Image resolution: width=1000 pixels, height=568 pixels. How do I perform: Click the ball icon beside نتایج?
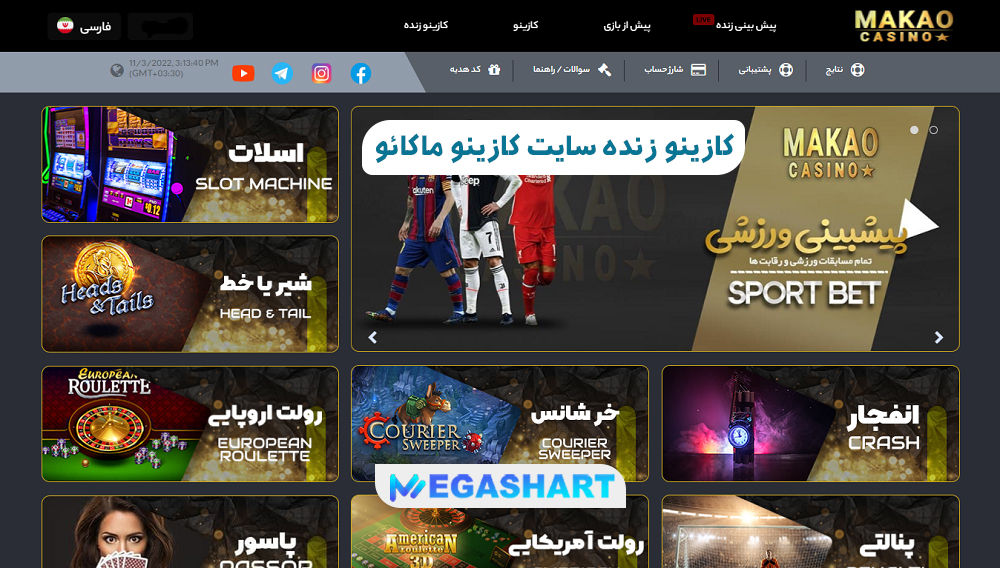[857, 69]
